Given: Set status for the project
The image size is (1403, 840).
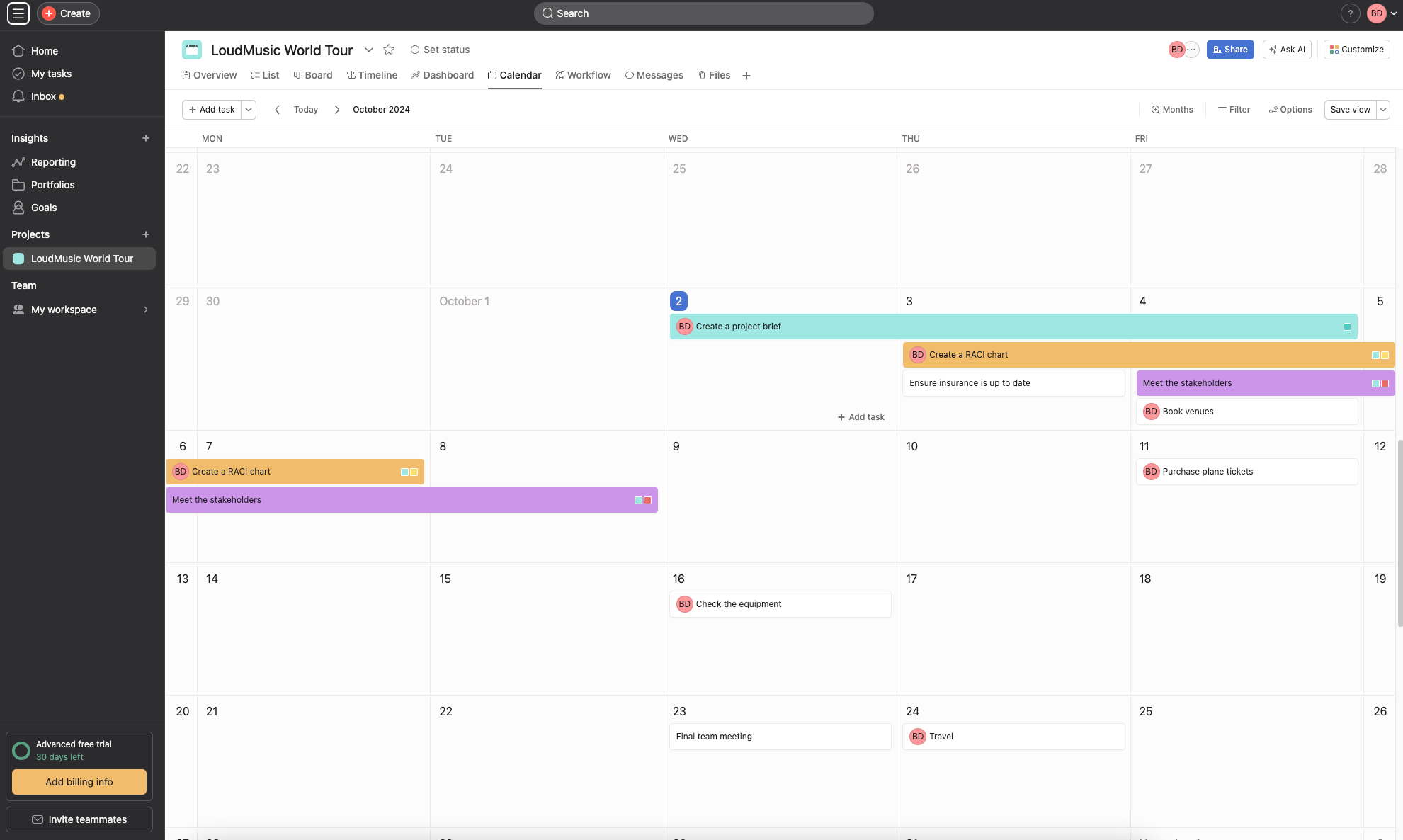Looking at the screenshot, I should pyautogui.click(x=440, y=50).
